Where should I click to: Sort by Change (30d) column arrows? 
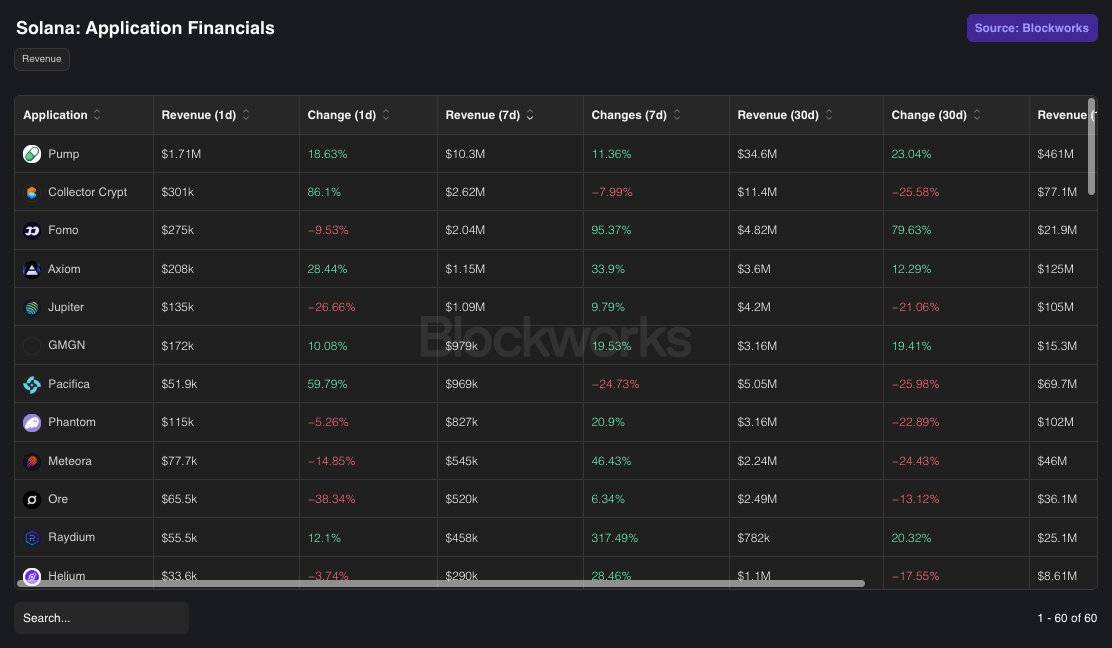coord(977,115)
